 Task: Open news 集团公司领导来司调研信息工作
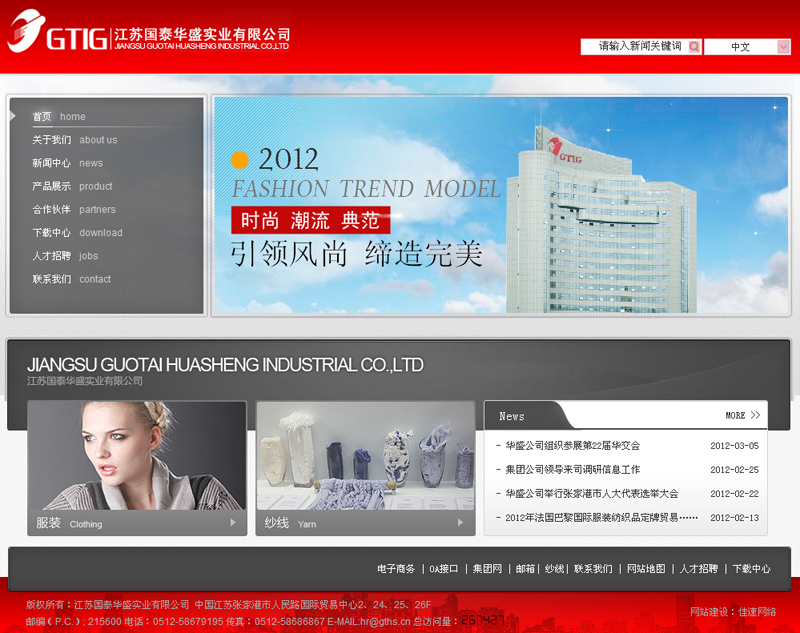[x=572, y=470]
